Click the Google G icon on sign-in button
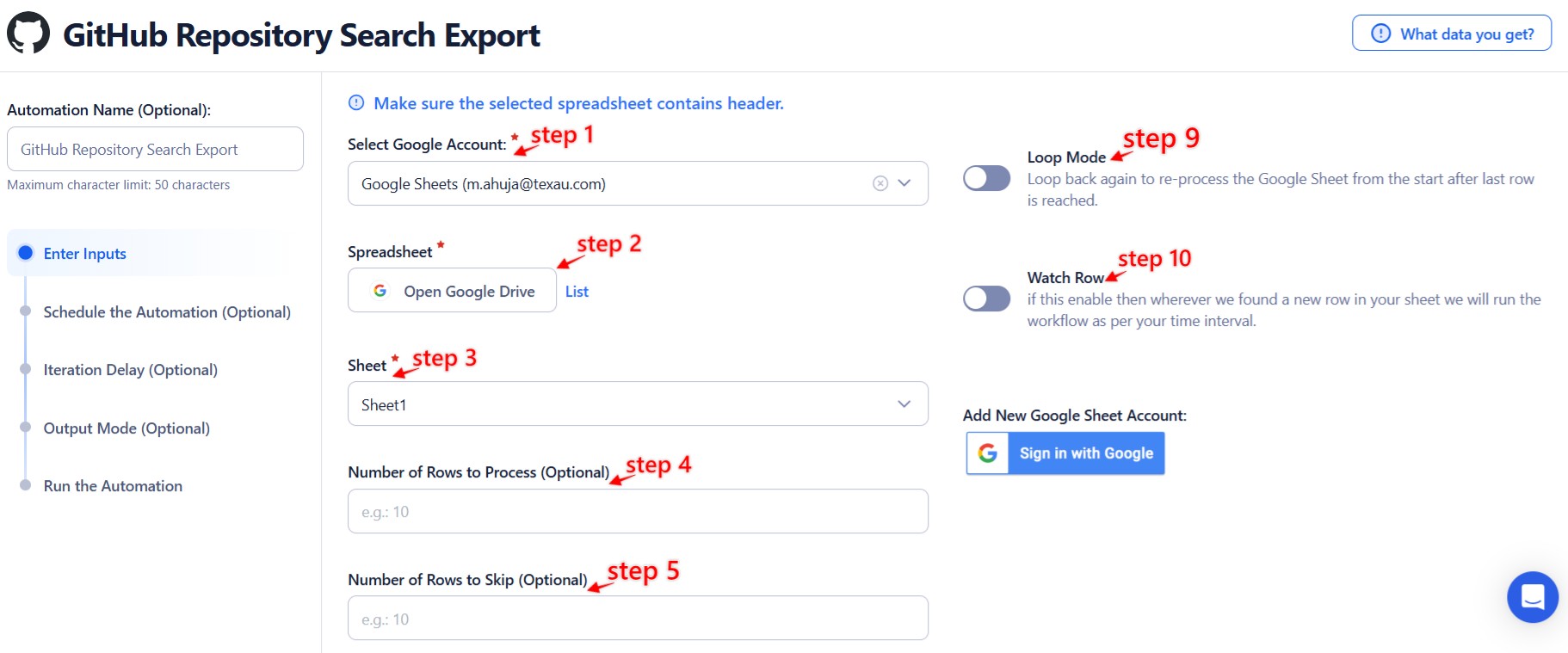Image resolution: width=1568 pixels, height=653 pixels. (988, 453)
